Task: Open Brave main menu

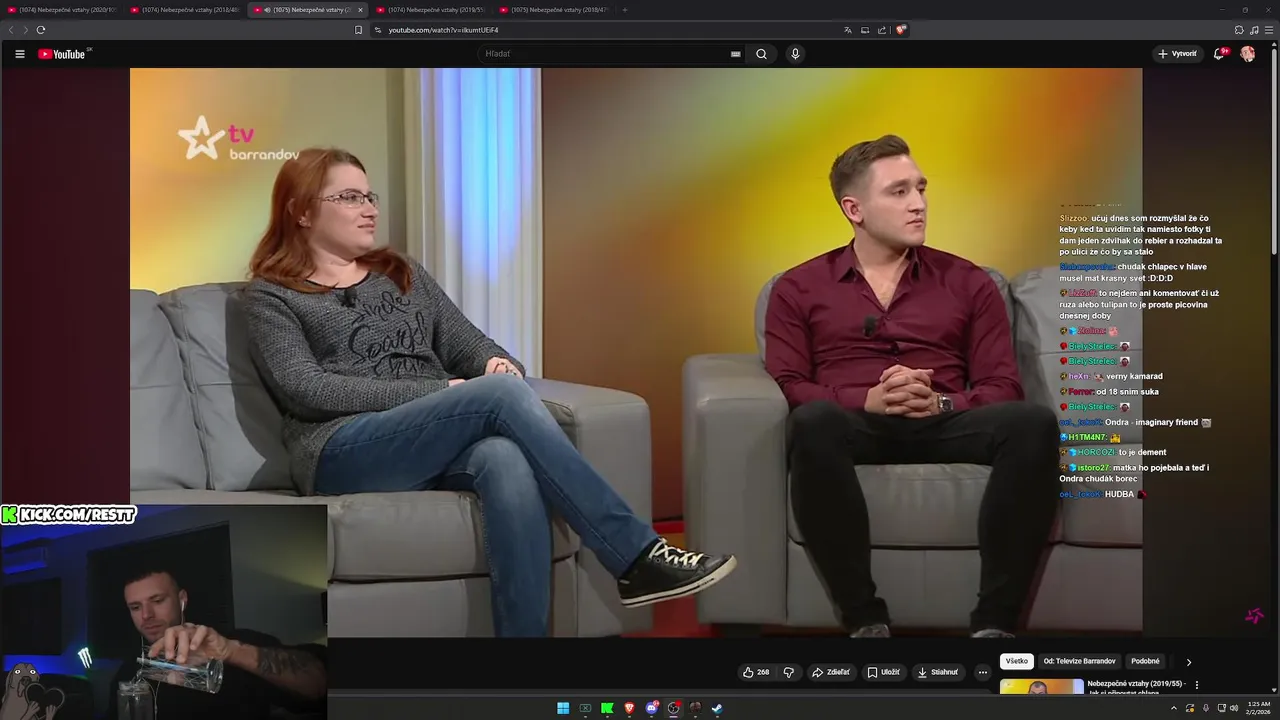Action: 1269,30
